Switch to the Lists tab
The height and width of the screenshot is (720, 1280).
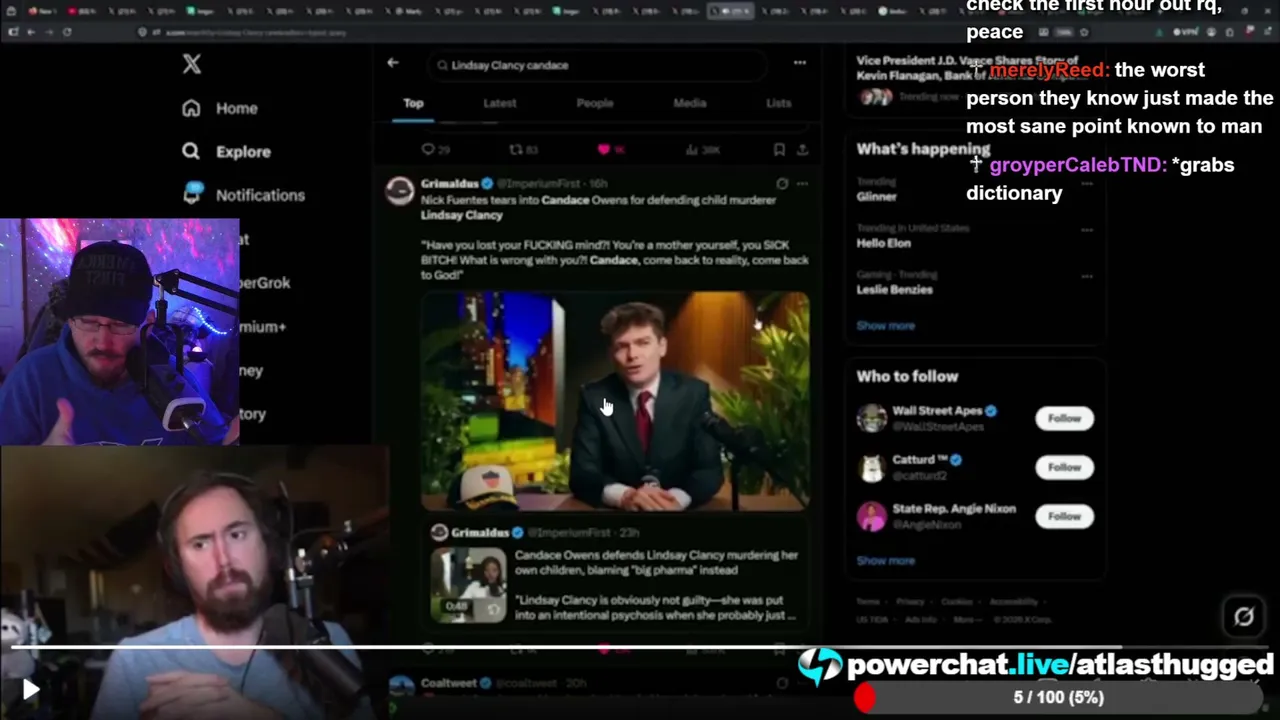pos(778,103)
